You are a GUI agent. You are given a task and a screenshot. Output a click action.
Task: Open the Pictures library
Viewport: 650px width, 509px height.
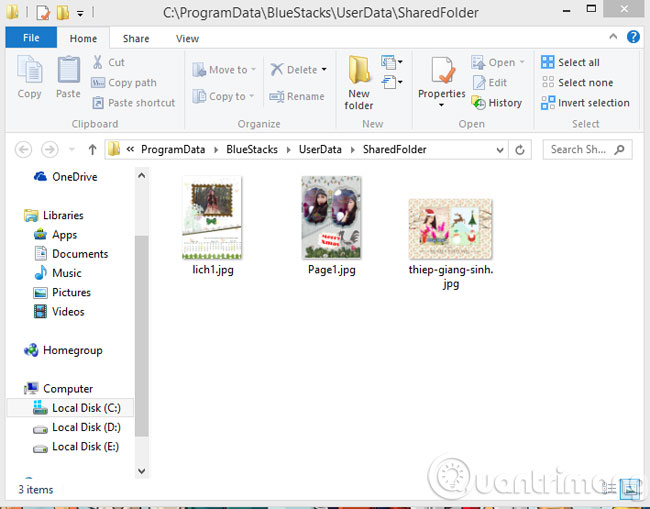(x=62, y=292)
